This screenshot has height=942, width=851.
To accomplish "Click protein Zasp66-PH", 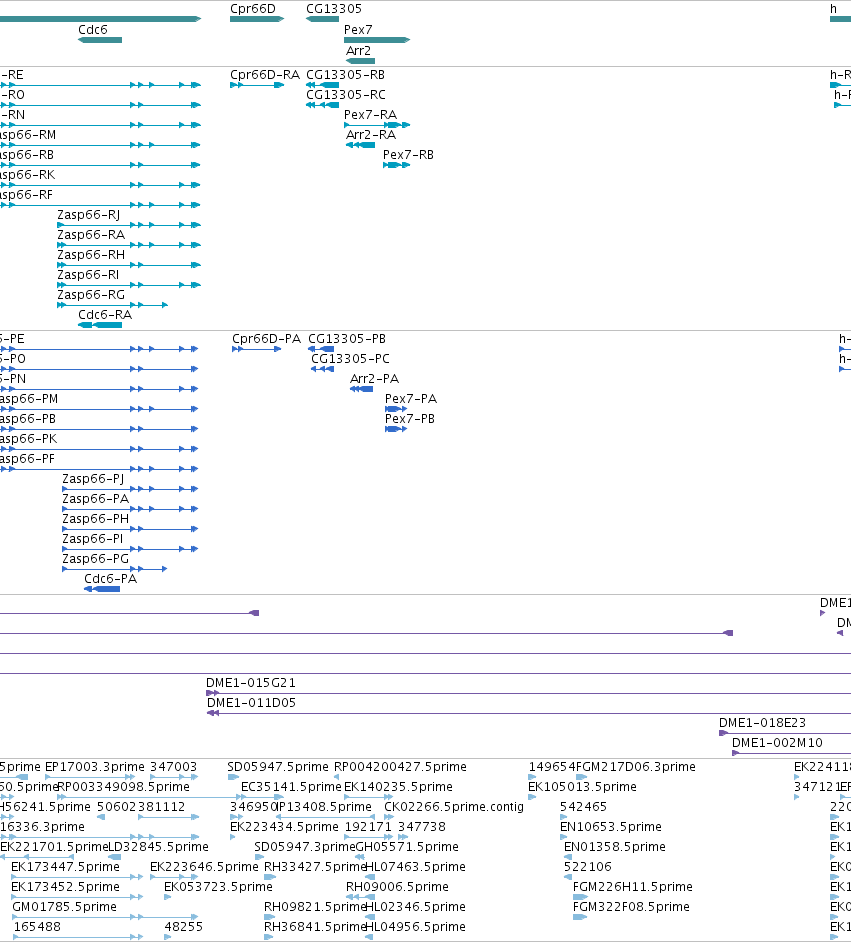I will point(95,518).
